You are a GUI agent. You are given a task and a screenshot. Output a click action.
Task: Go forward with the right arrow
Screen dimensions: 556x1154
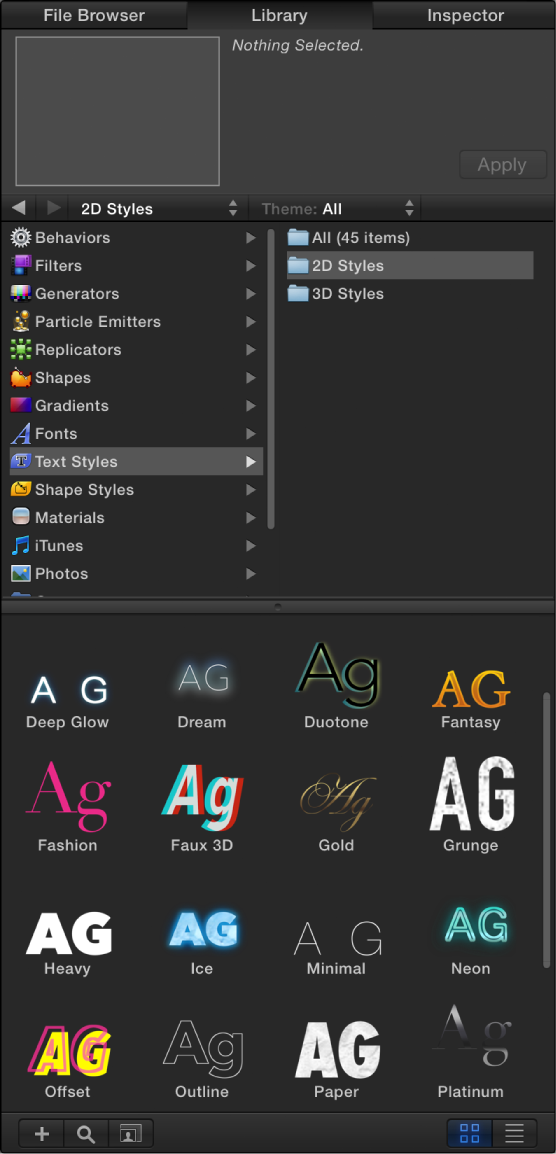tap(52, 208)
